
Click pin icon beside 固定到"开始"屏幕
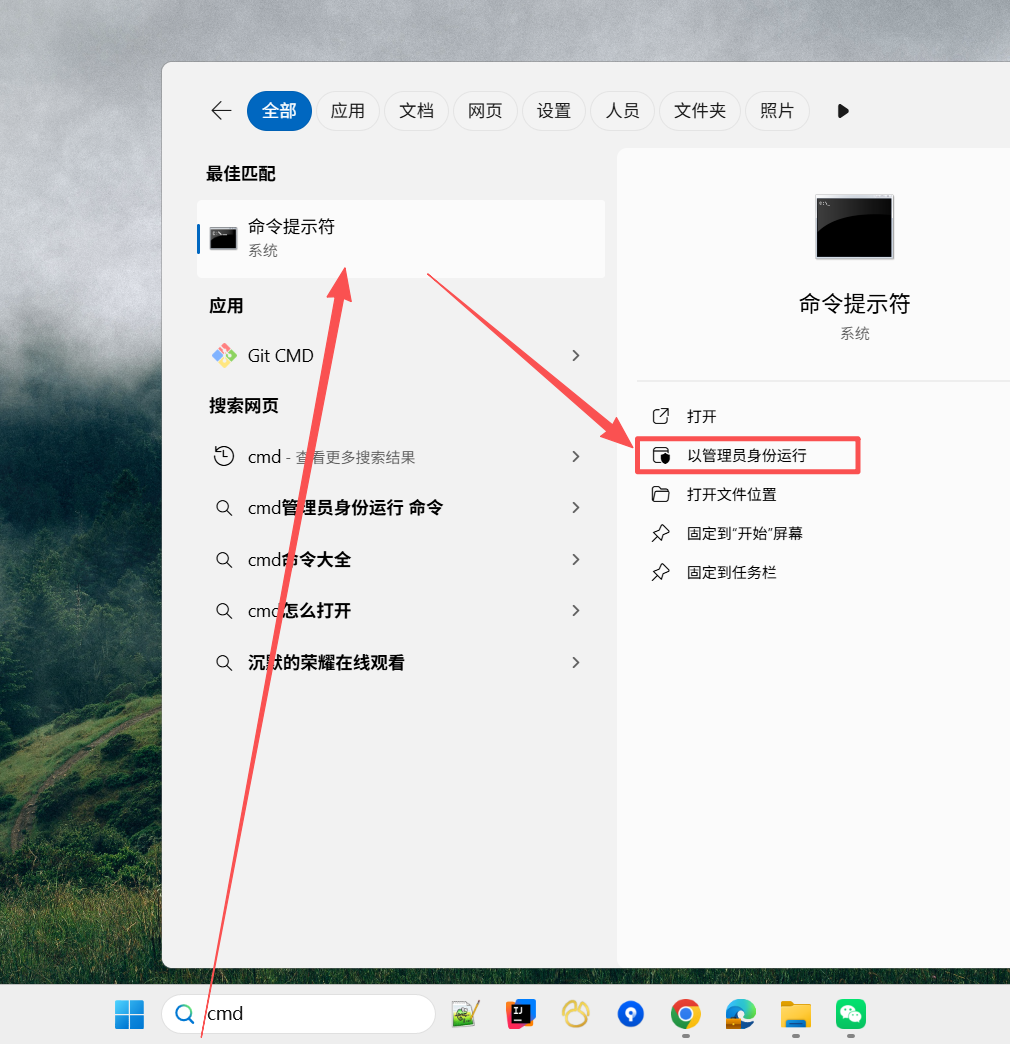[x=660, y=533]
